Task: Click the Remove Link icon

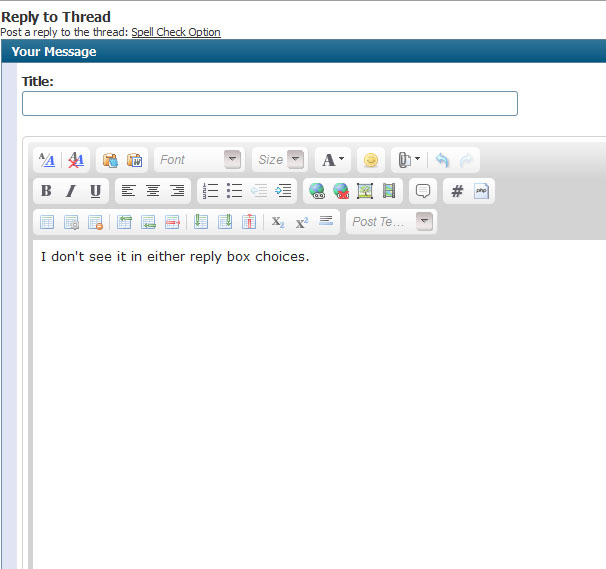Action: point(341,191)
